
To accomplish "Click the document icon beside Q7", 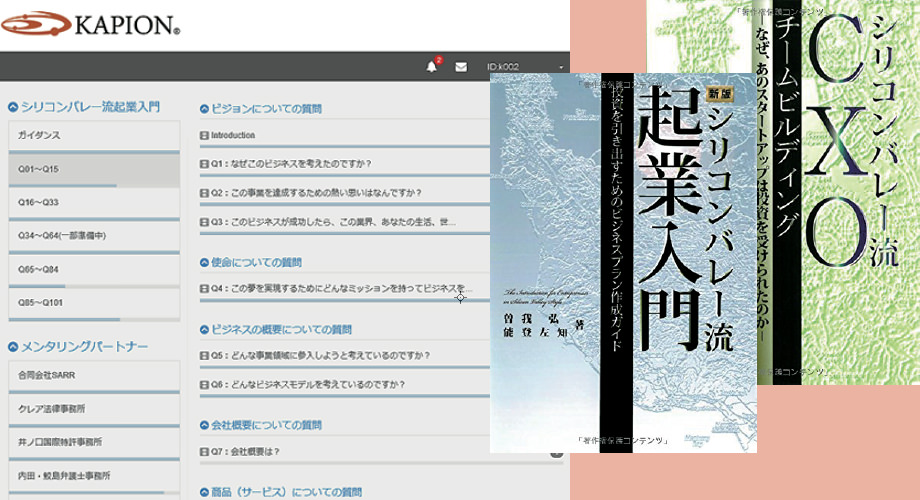I will coord(204,452).
